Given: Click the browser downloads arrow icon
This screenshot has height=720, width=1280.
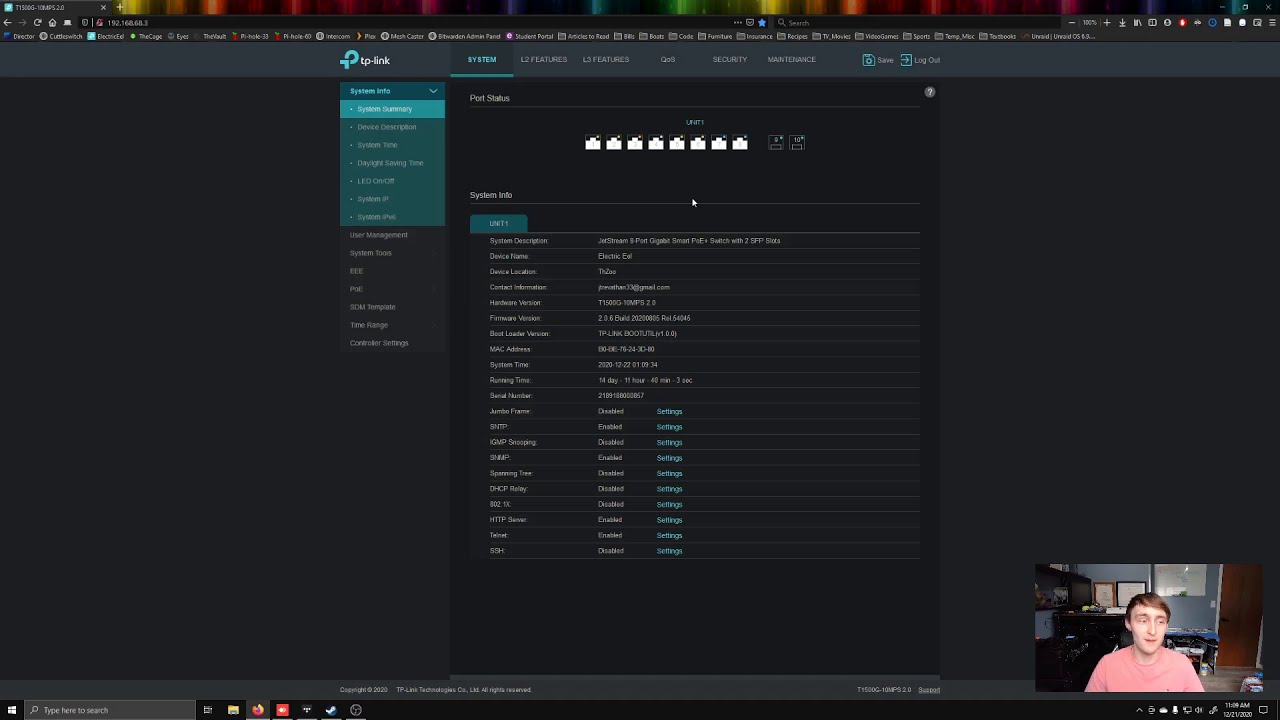Looking at the screenshot, I should [1122, 22].
